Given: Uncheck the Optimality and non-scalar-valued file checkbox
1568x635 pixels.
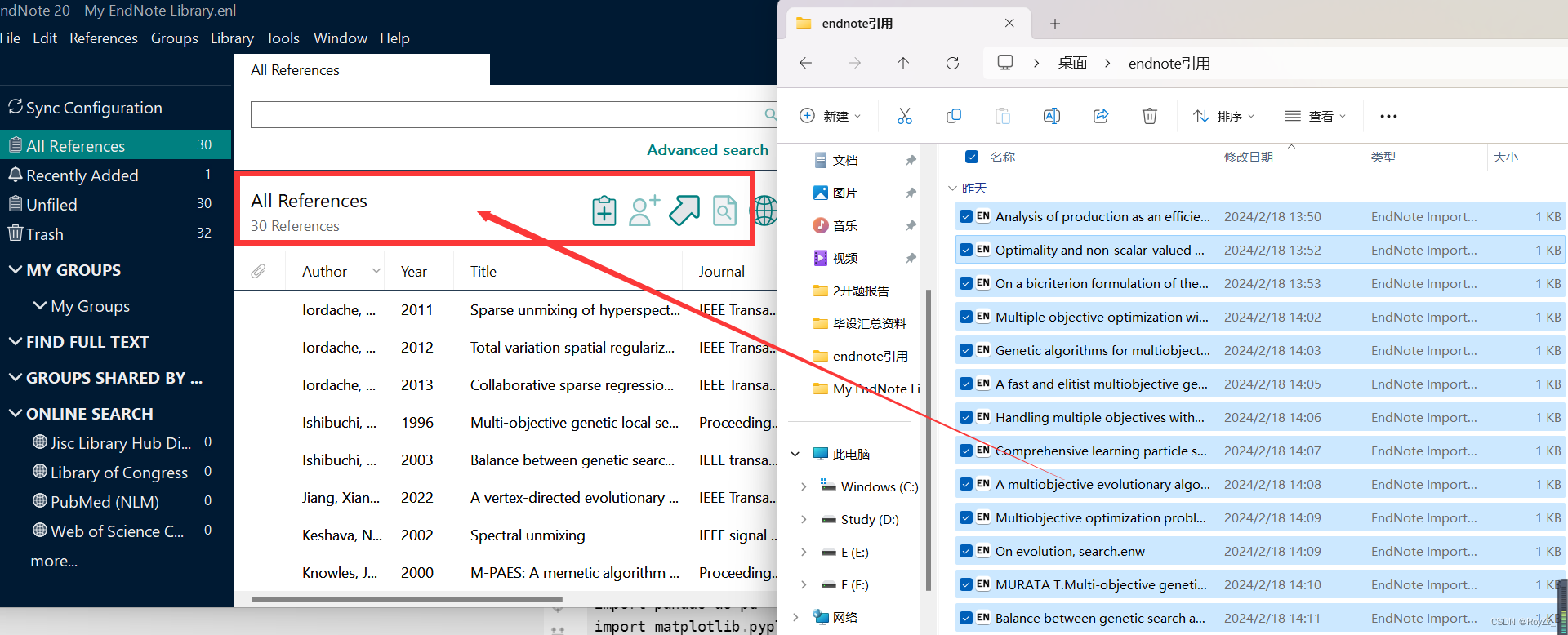Looking at the screenshot, I should [x=966, y=250].
